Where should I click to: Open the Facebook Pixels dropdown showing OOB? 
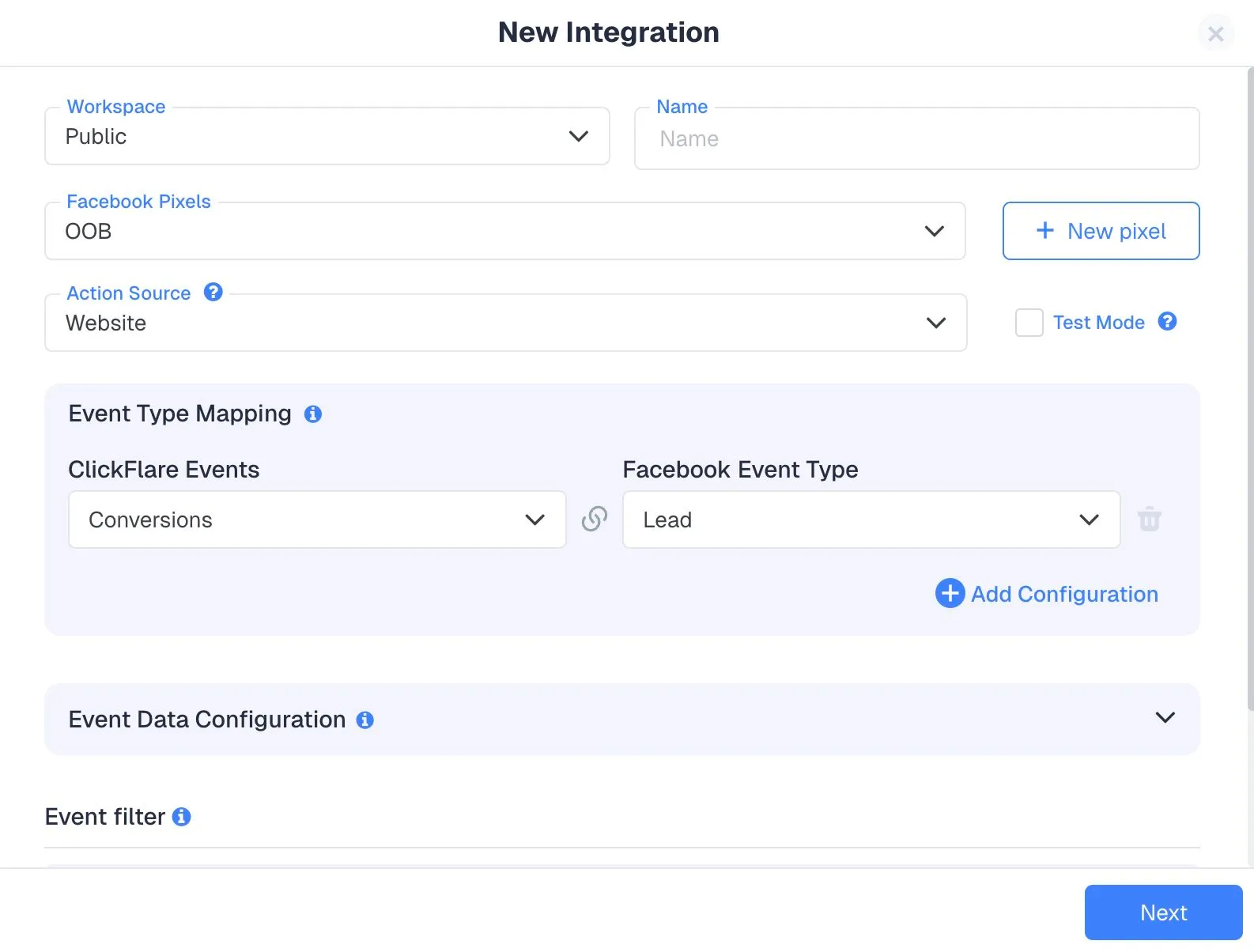(505, 231)
